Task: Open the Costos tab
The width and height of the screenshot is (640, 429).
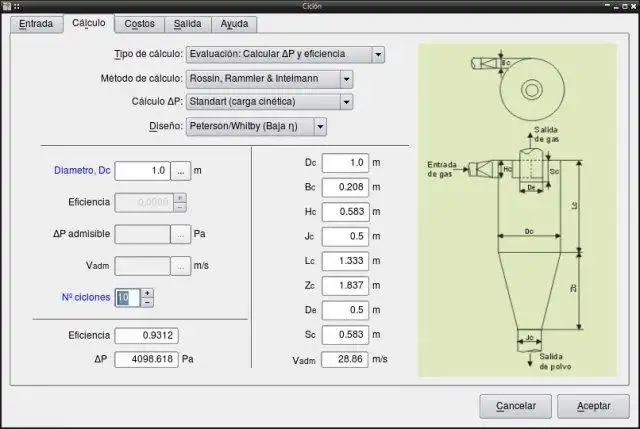Action: click(140, 24)
